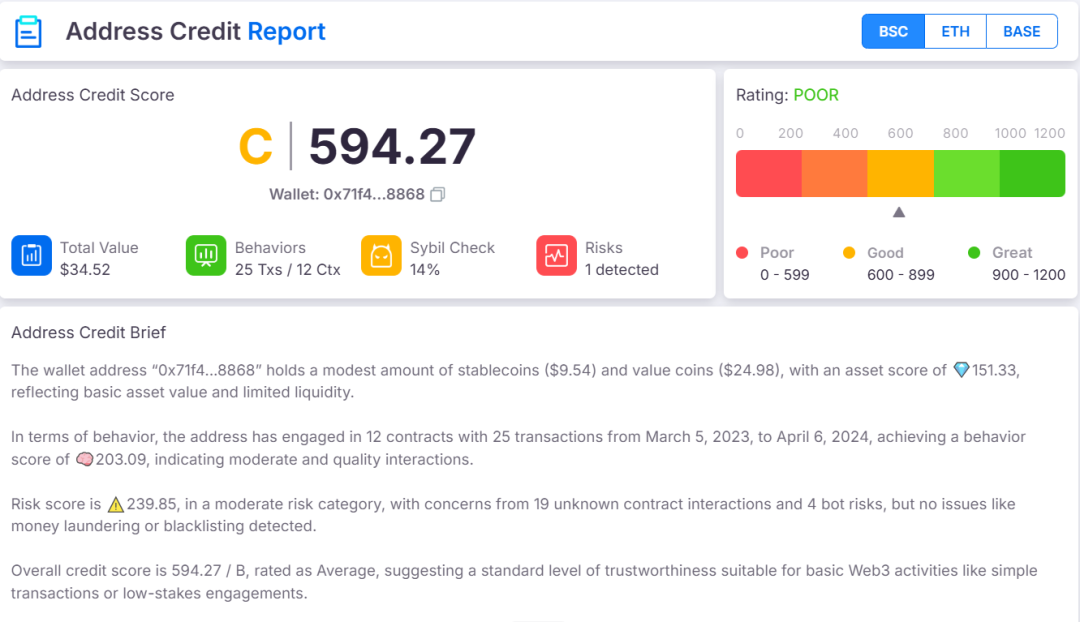Click the 594.27 credit score value
Image resolution: width=1080 pixels, height=622 pixels.
392,147
